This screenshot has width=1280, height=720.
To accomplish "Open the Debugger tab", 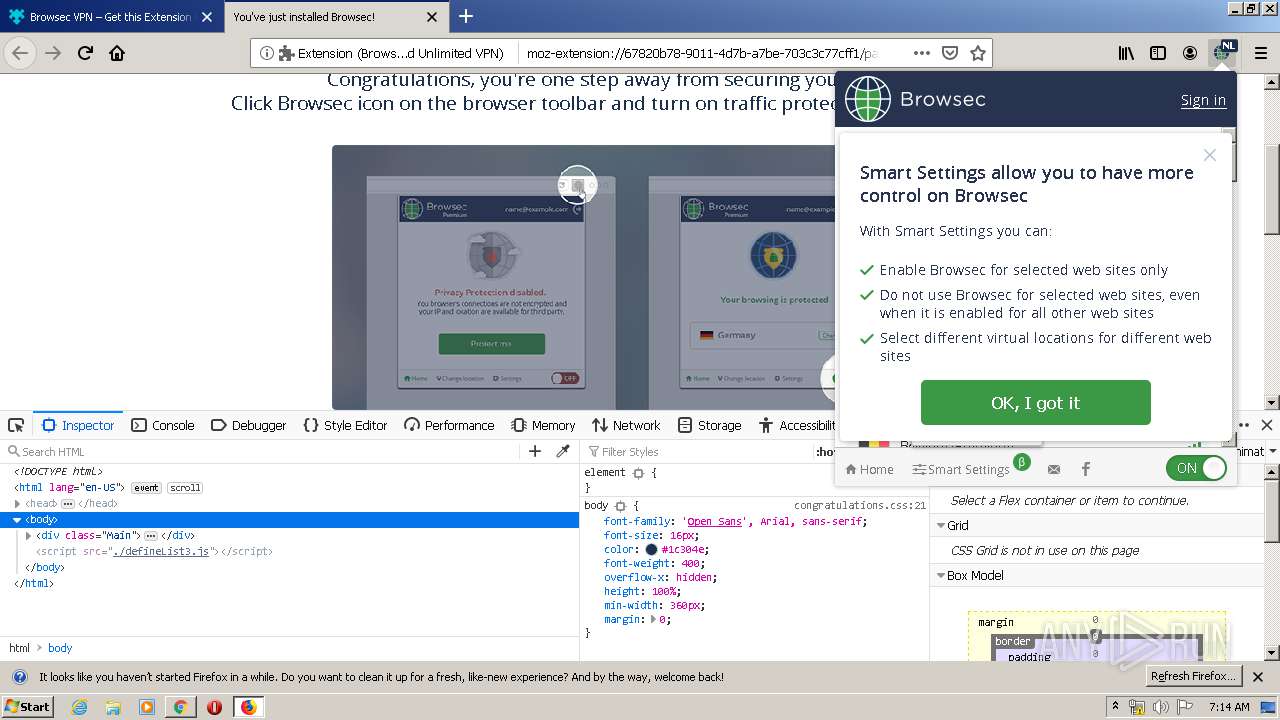I will [x=249, y=425].
